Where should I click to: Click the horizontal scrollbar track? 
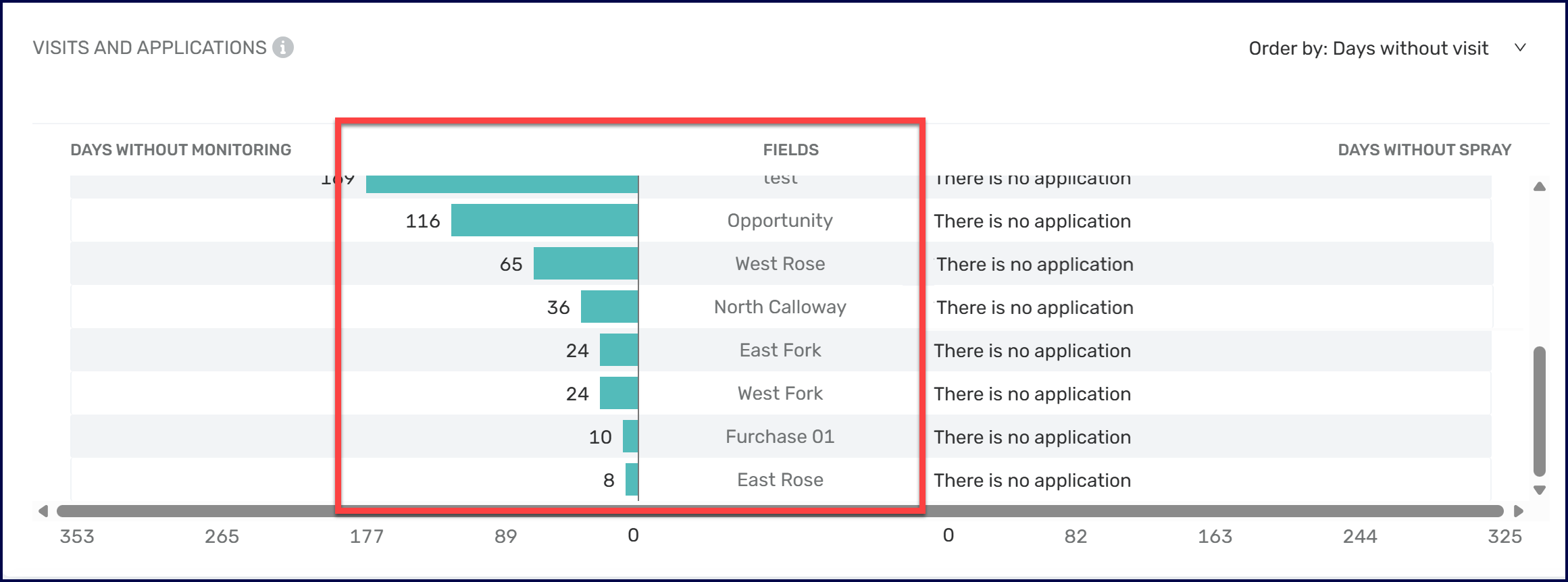tap(780, 511)
